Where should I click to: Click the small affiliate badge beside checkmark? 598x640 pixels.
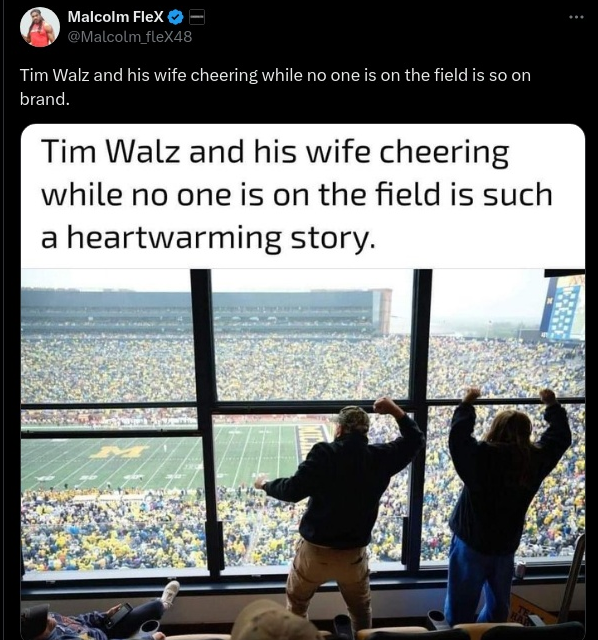pos(197,17)
